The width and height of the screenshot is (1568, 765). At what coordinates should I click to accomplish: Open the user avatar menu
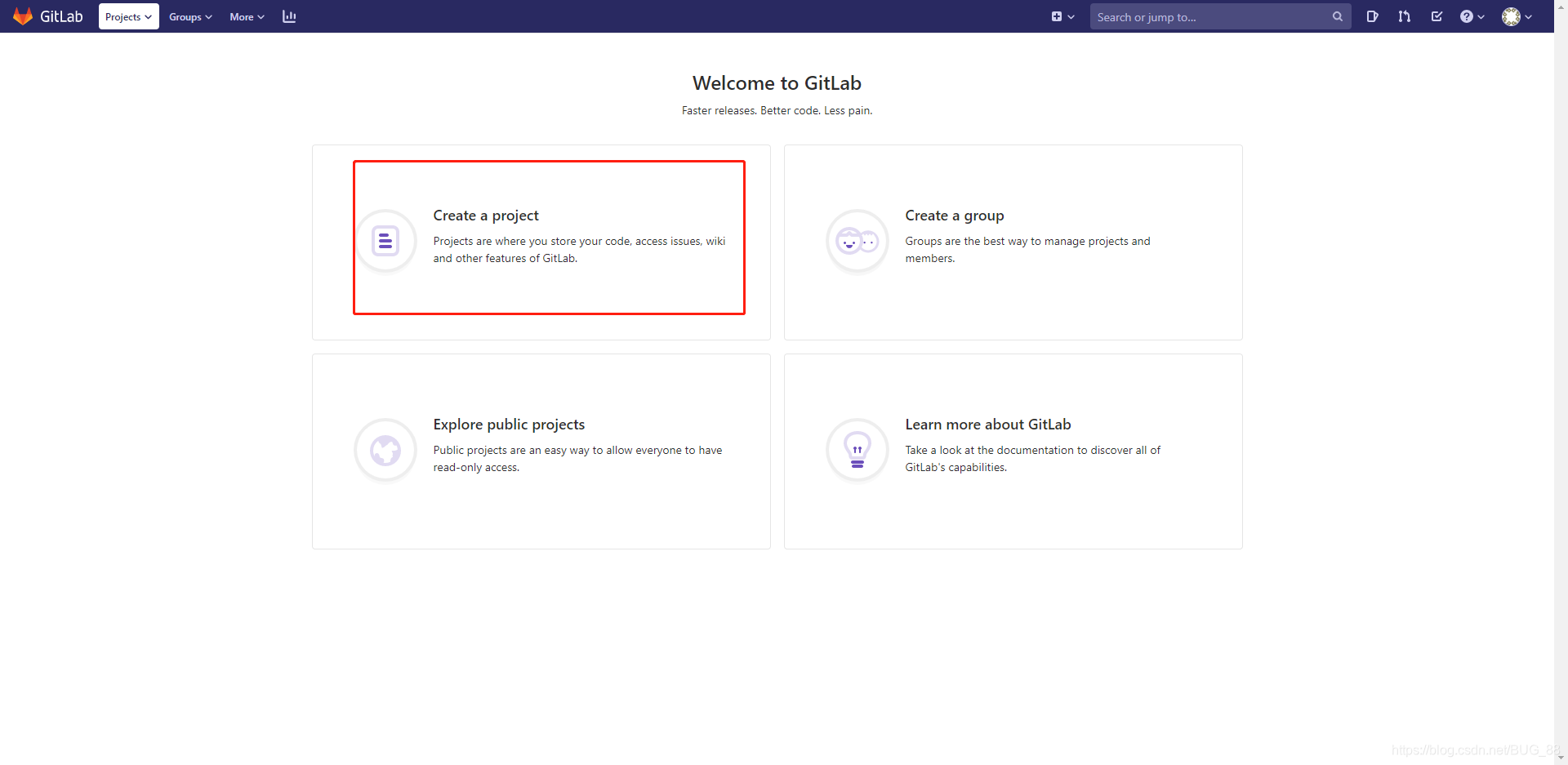coord(1517,16)
